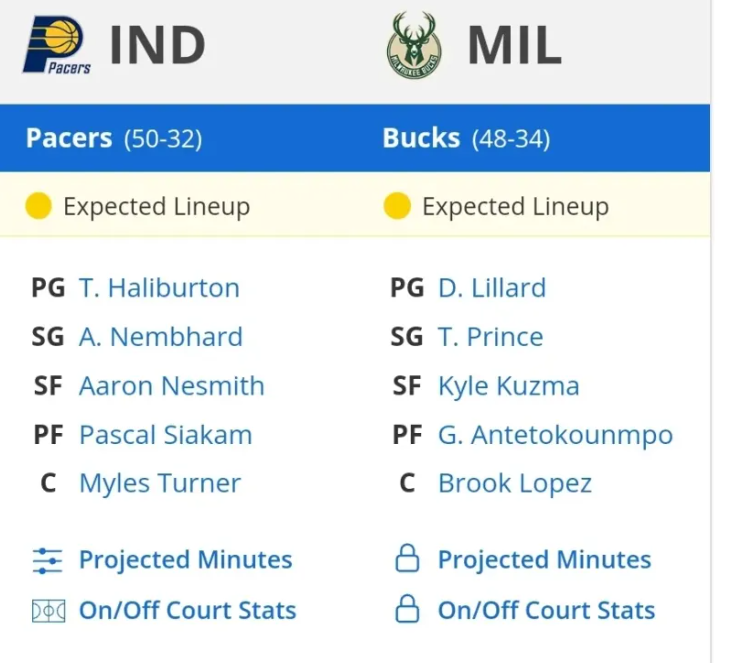The width and height of the screenshot is (729, 663).
Task: Click the yellow Expected Lineup dot for Pacers
Action: coord(38,206)
